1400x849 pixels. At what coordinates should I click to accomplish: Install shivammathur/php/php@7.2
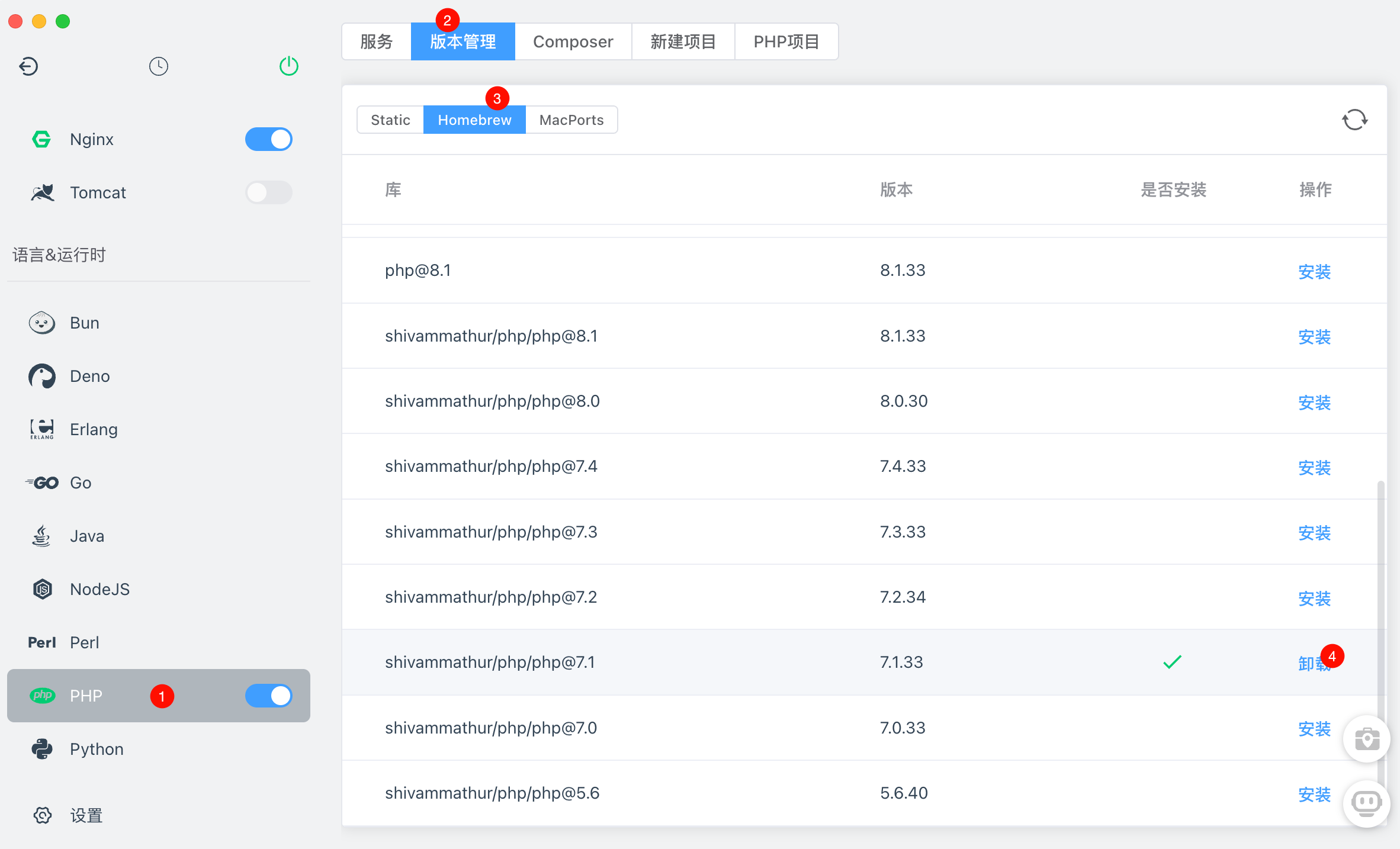click(x=1315, y=598)
